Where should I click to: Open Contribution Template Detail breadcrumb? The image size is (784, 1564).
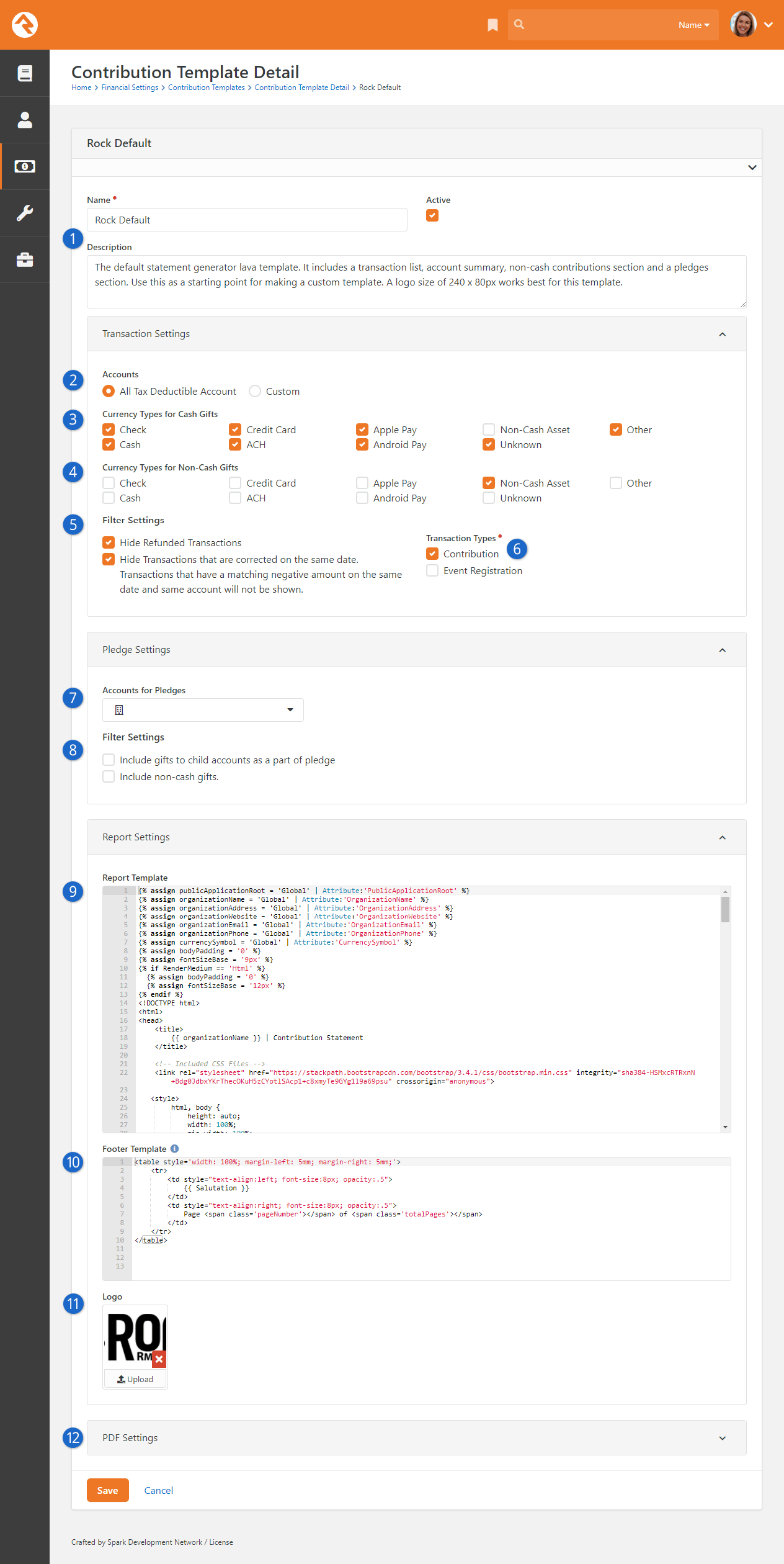(x=301, y=88)
